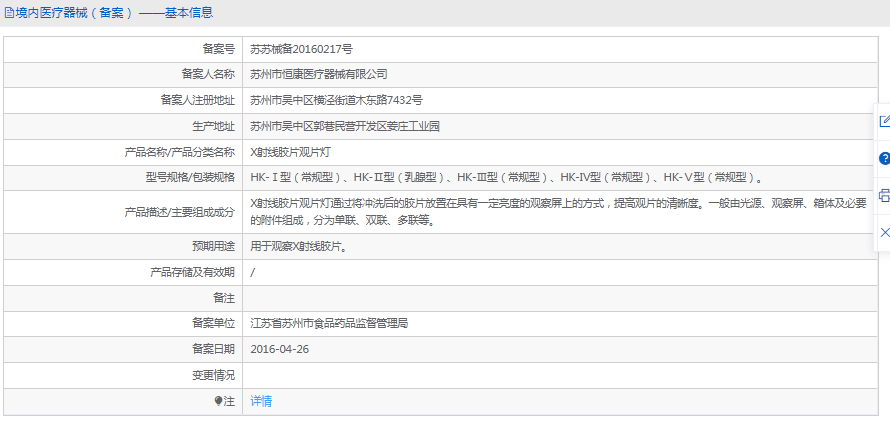Viewport: 890px width, 424px height.
Task: Click the 型号规格/包装规格 label
Action: [190, 178]
